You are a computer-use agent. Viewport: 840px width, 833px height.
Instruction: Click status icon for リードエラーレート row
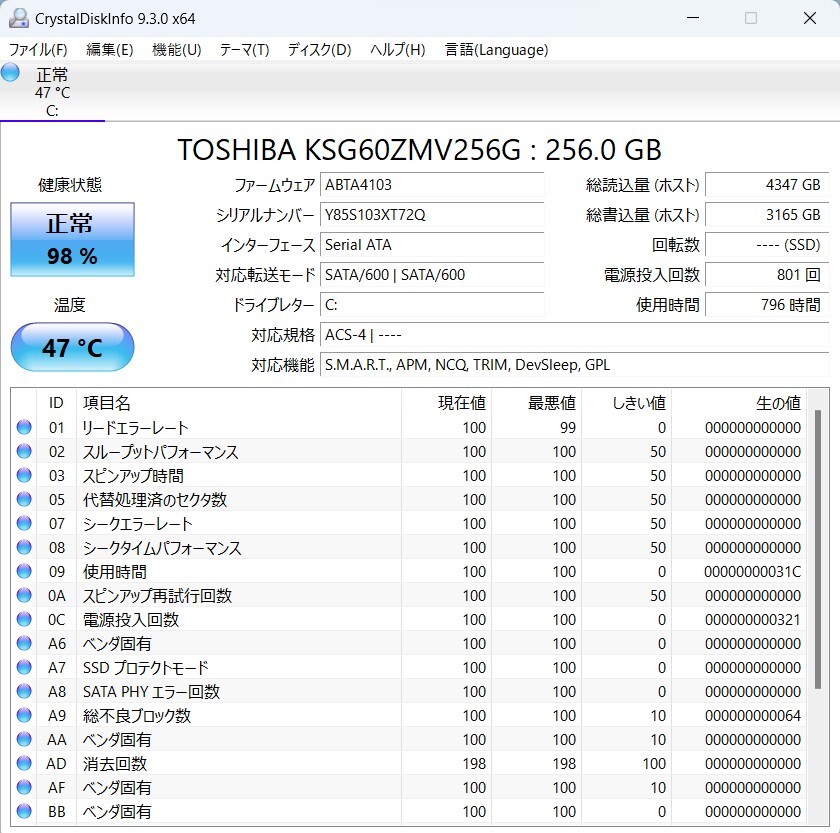click(24, 428)
